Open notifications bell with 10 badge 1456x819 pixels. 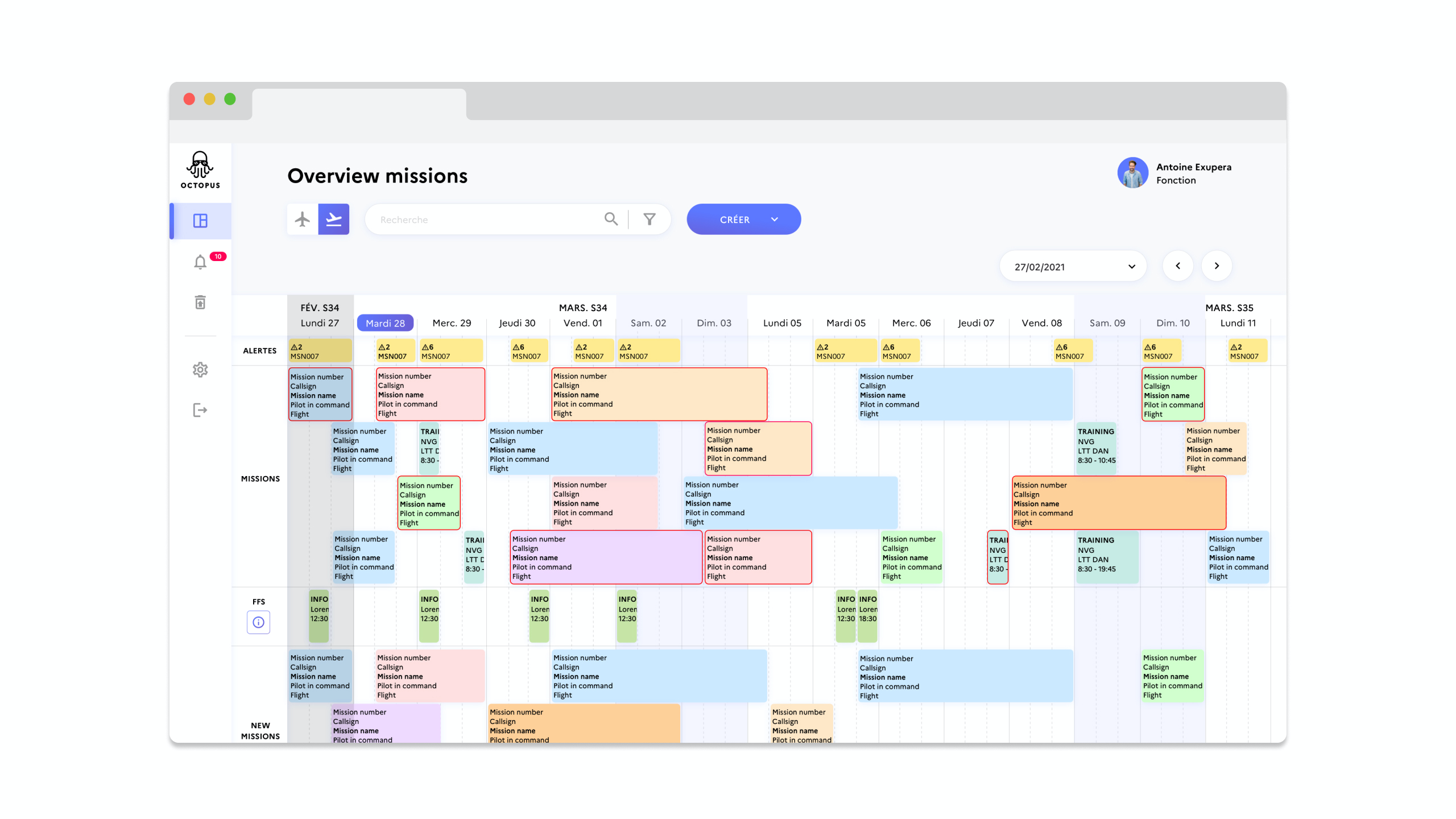coord(200,262)
